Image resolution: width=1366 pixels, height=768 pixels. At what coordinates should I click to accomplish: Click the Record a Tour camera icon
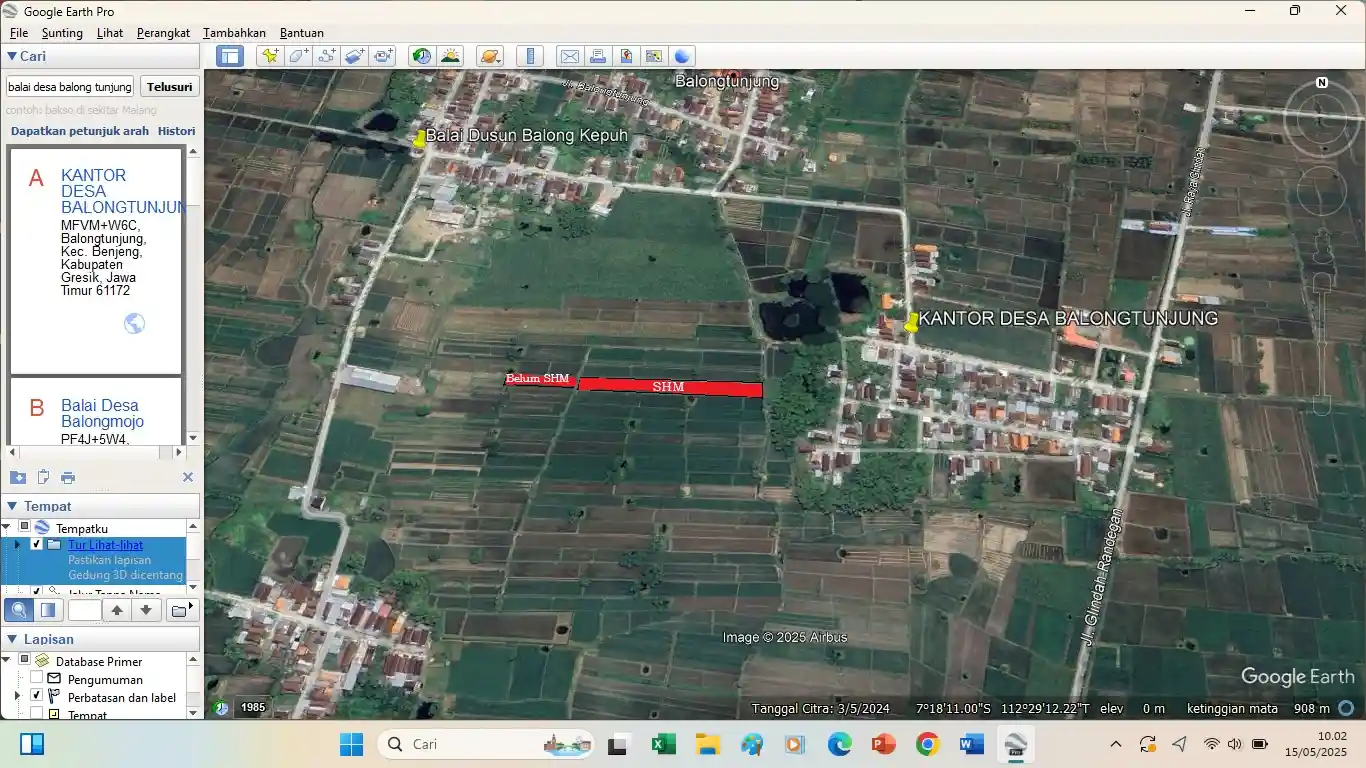384,56
